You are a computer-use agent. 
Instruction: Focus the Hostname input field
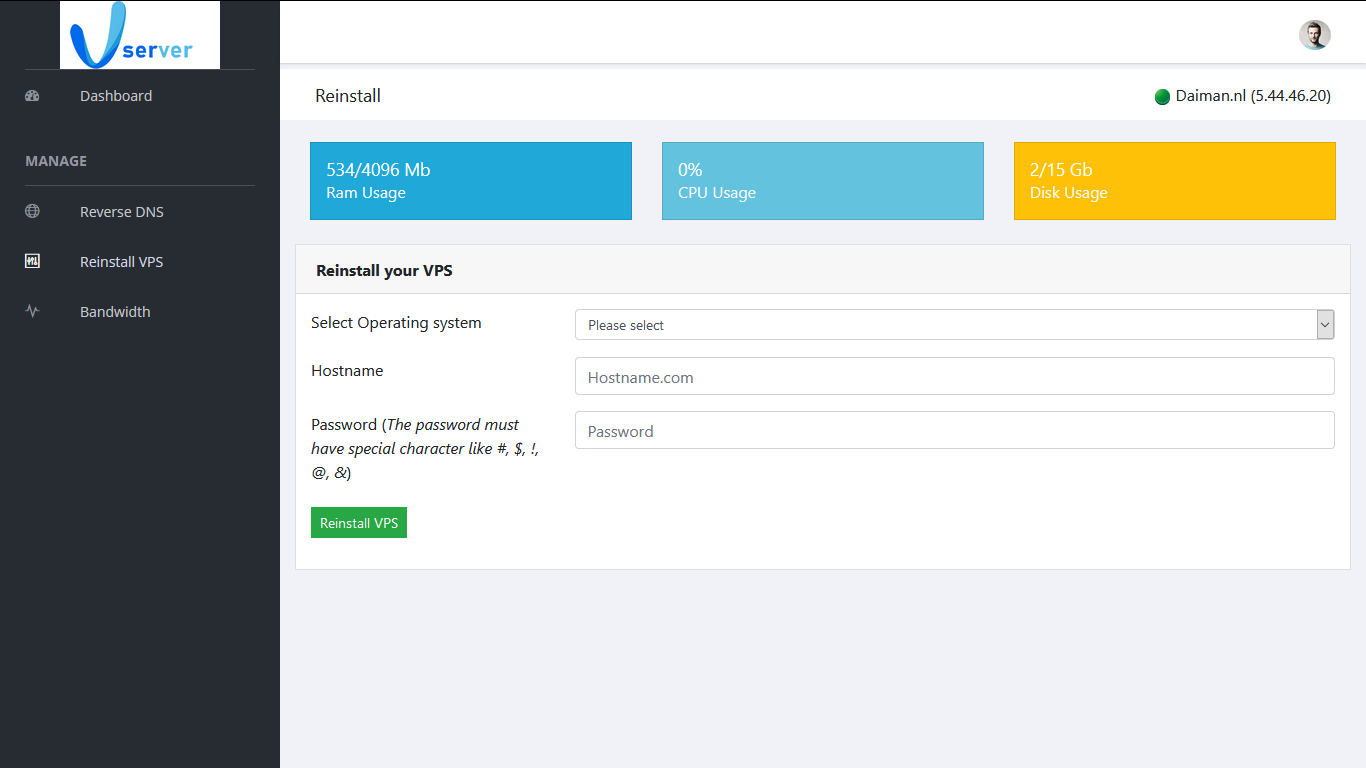click(954, 377)
